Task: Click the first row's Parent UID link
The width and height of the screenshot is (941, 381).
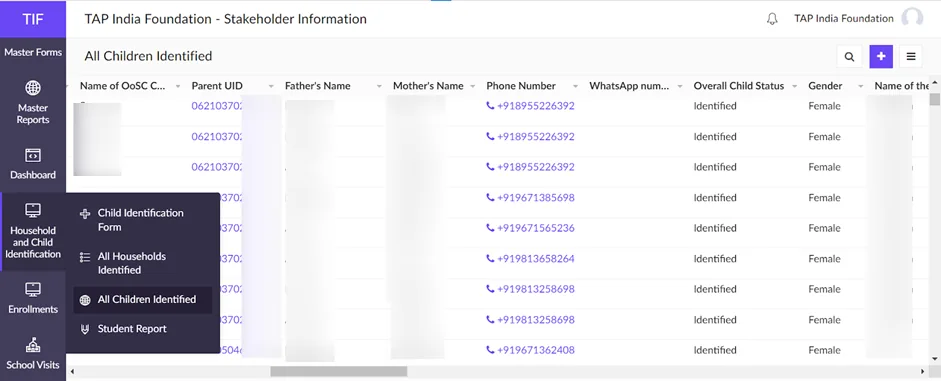Action: point(217,106)
